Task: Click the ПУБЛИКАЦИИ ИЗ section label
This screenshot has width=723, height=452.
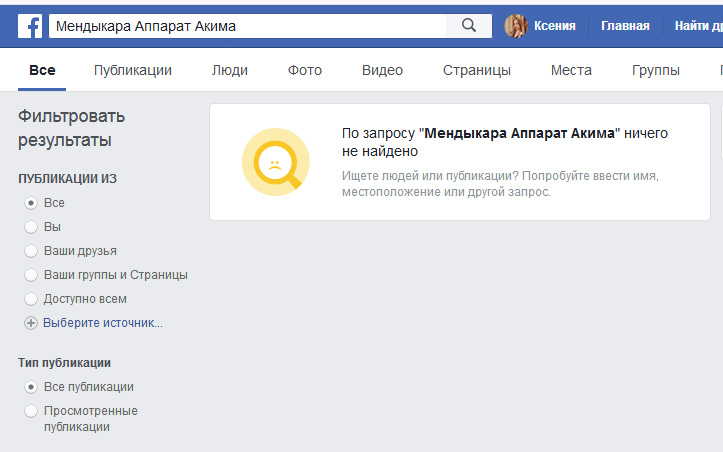Action: 67,178
